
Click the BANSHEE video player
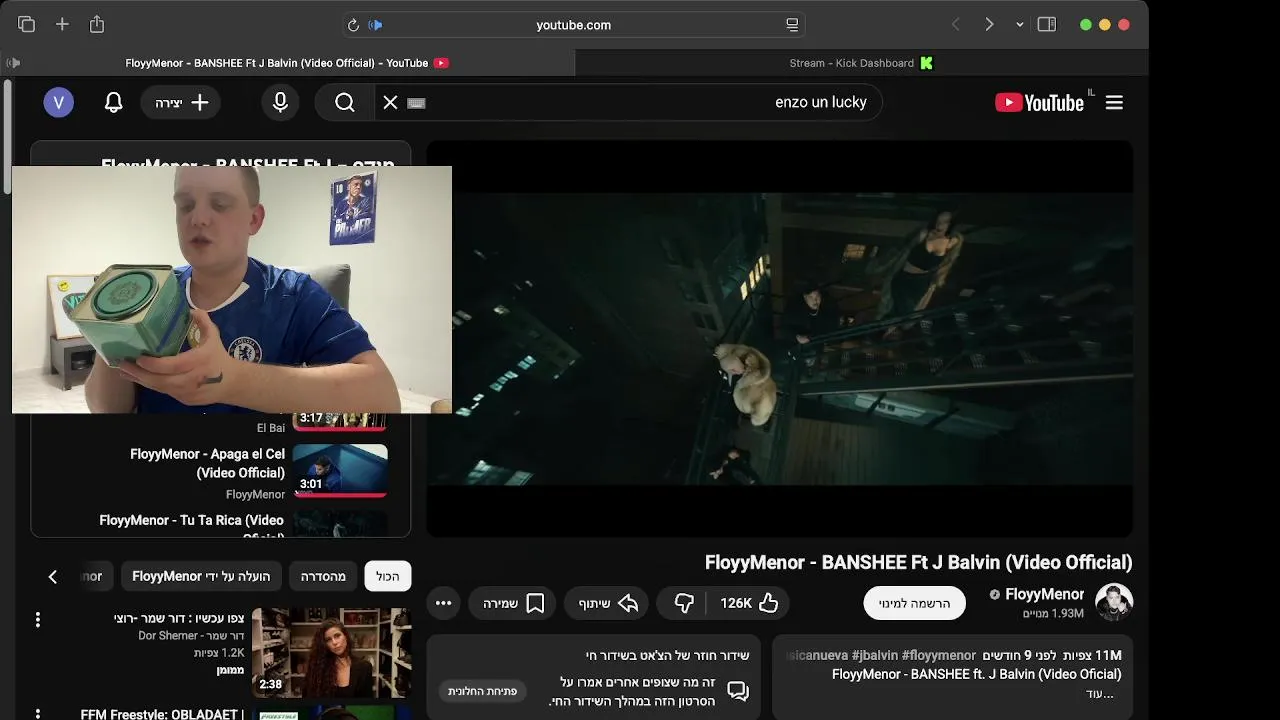[780, 338]
